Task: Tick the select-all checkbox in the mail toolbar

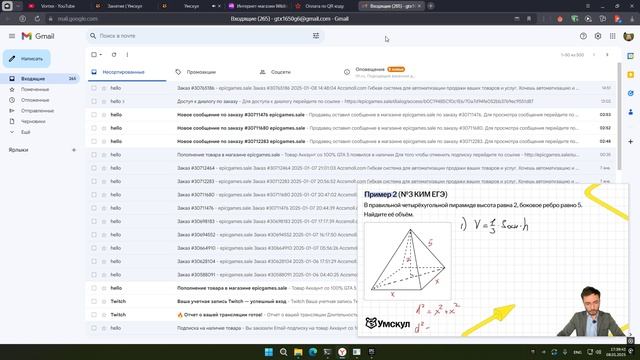Action: click(x=94, y=54)
